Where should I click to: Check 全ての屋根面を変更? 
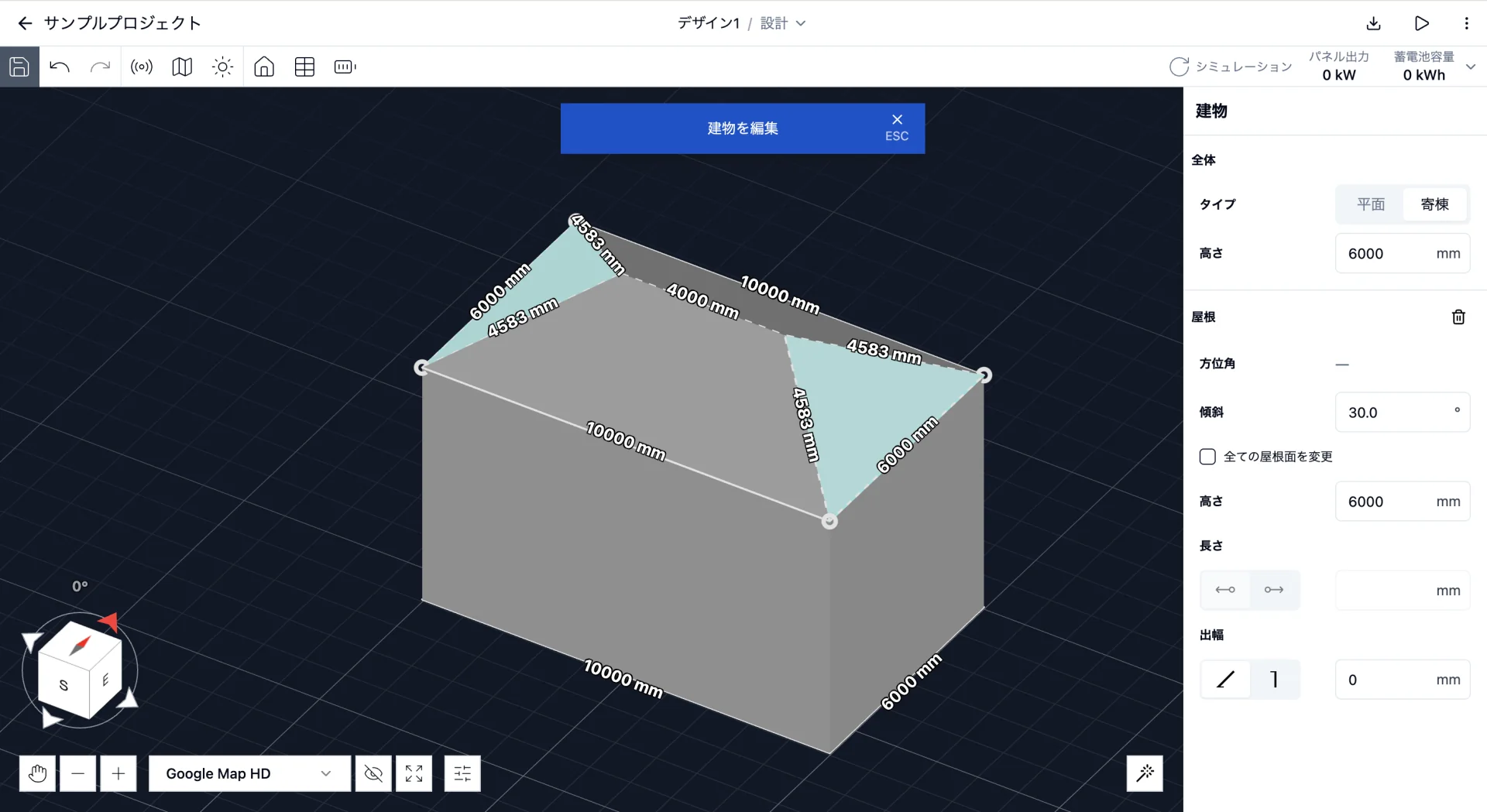pos(1207,457)
